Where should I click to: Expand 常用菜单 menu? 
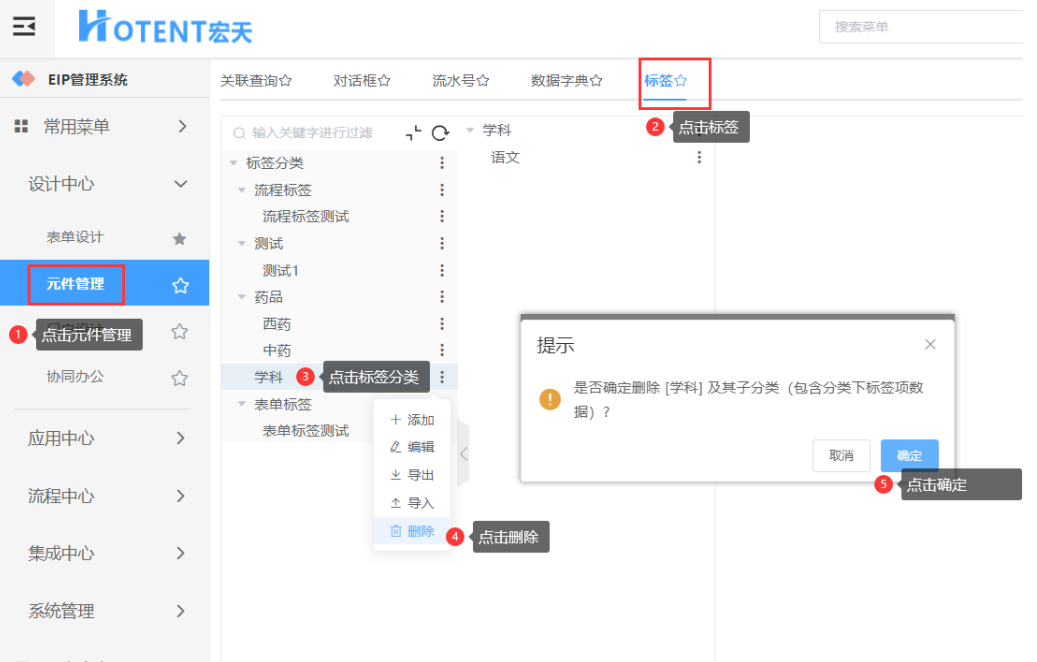coord(183,126)
